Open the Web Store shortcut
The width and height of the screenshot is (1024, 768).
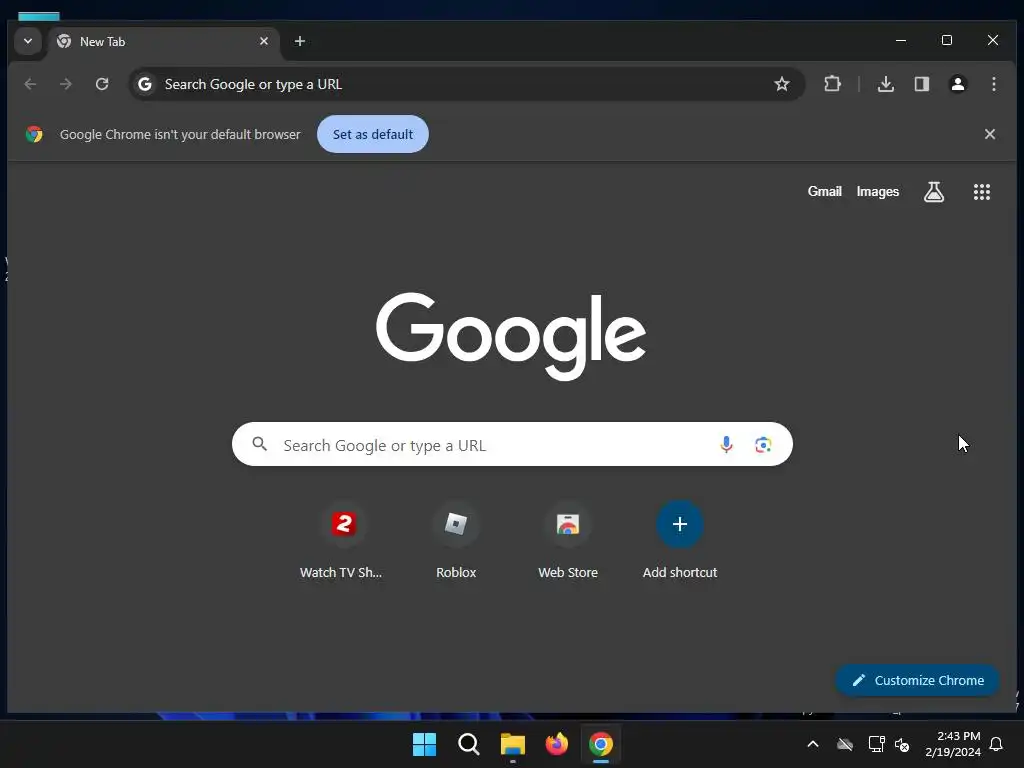tap(568, 541)
